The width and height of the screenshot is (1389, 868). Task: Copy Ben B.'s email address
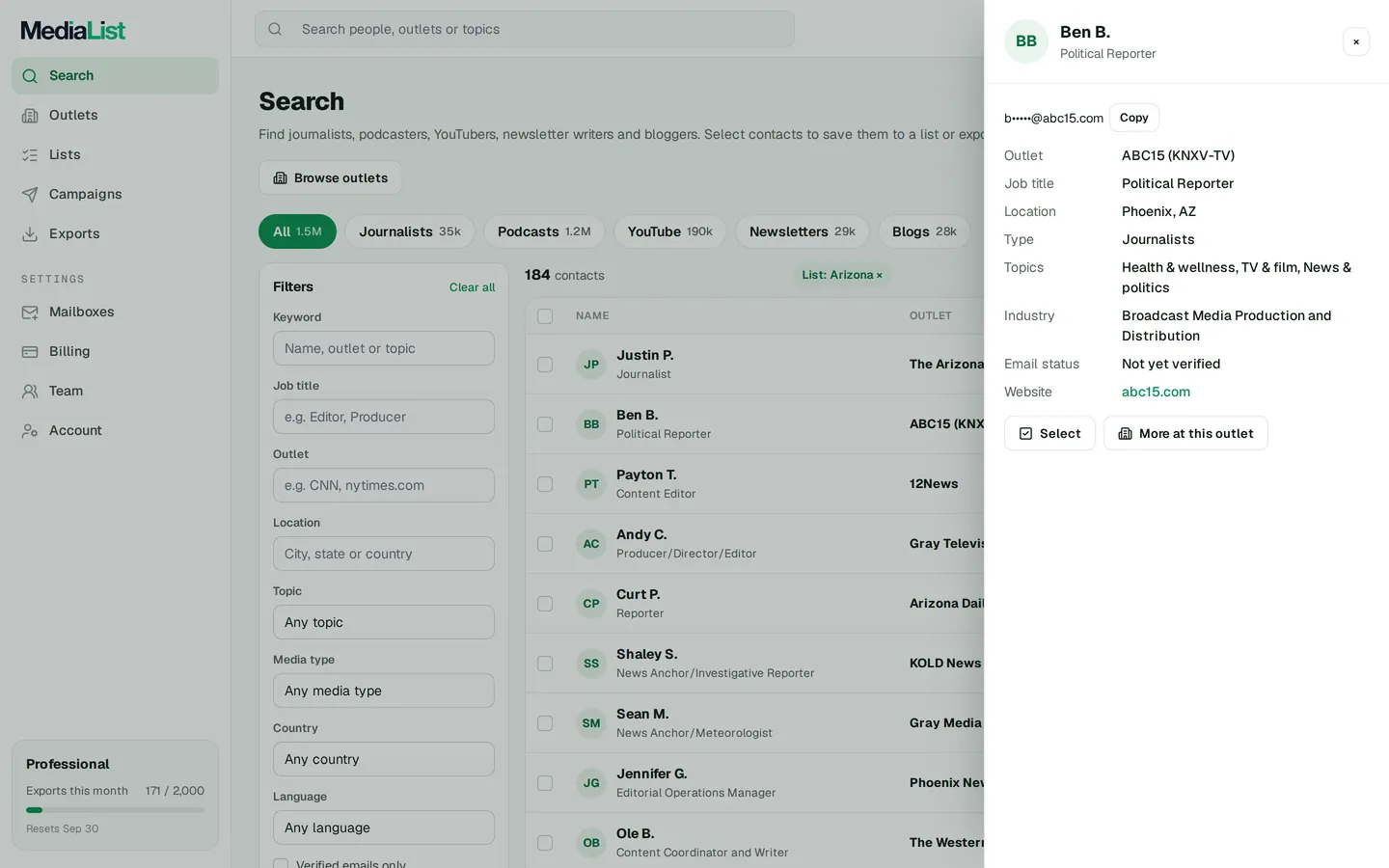tap(1134, 118)
